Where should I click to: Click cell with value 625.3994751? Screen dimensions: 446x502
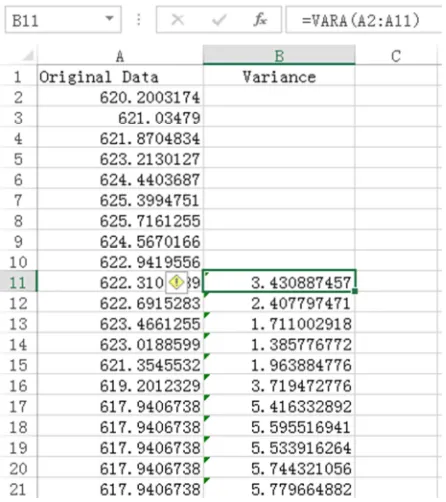click(120, 200)
